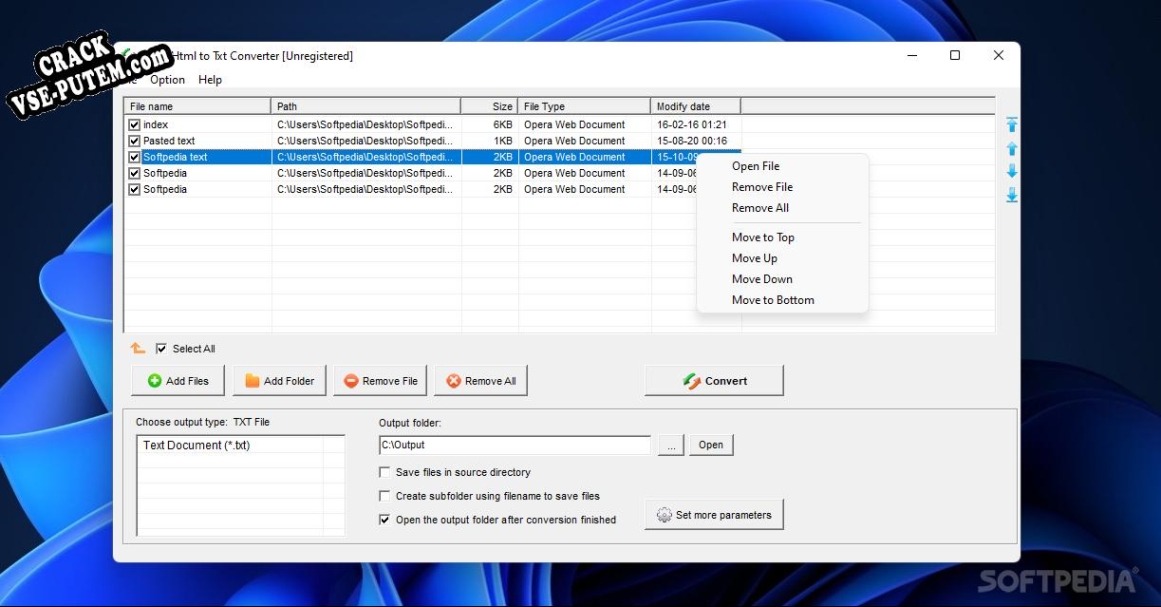The image size is (1161, 607).
Task: Click the Remove File button below list
Action: pos(380,380)
